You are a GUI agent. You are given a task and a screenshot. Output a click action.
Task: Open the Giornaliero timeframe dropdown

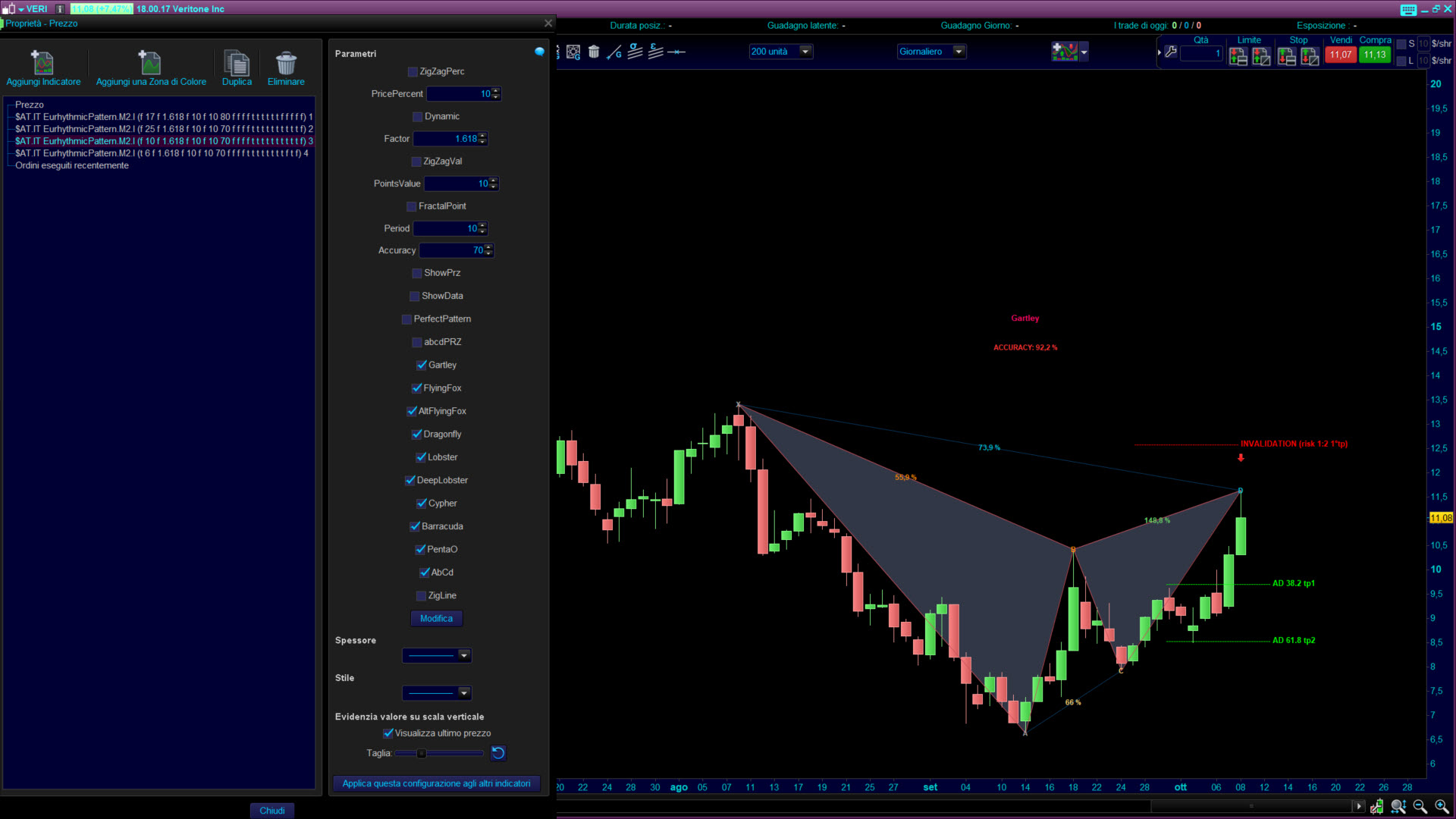pos(959,52)
